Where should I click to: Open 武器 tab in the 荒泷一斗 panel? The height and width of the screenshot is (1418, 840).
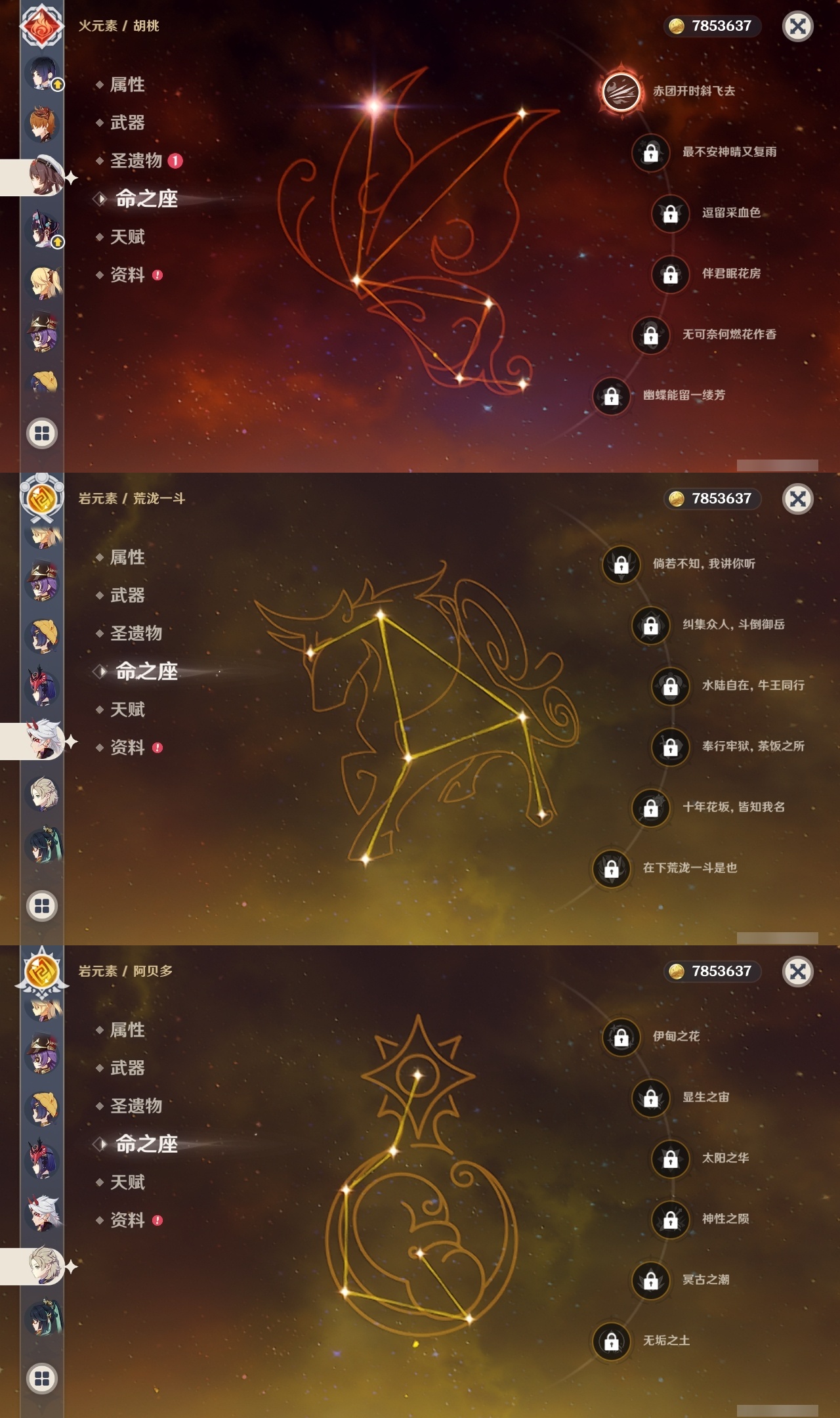click(x=127, y=595)
